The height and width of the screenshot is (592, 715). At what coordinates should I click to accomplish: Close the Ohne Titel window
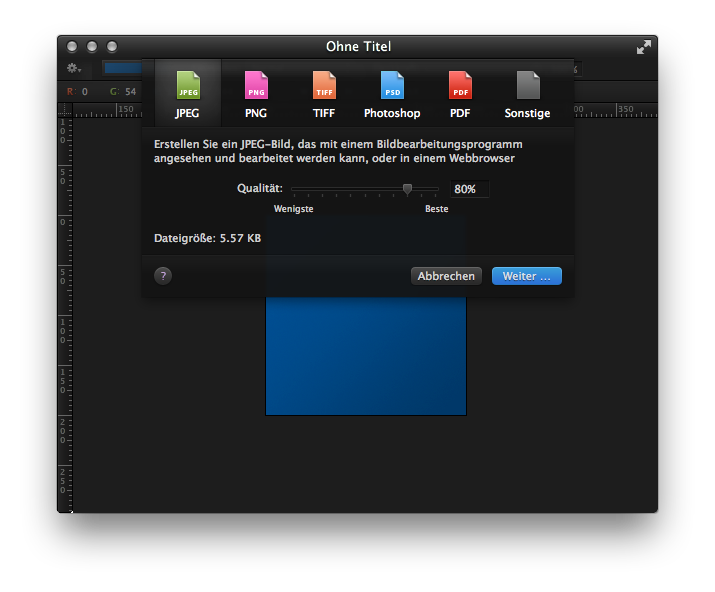click(72, 47)
